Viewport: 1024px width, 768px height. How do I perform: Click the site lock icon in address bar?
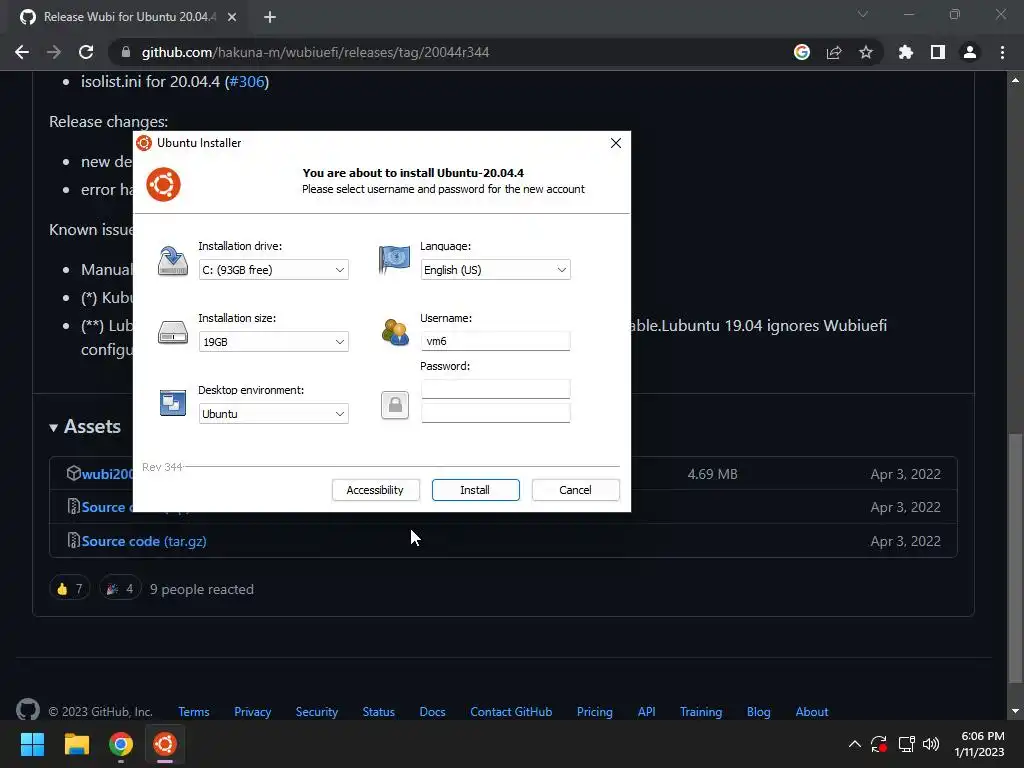[x=125, y=52]
